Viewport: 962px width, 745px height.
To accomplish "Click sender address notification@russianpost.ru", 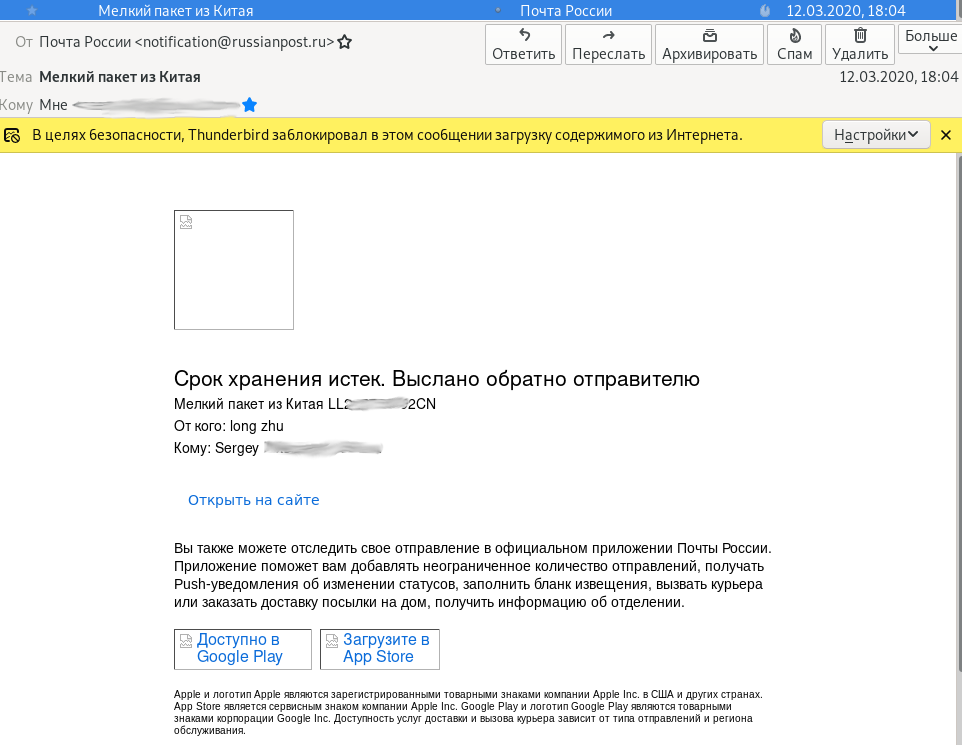I will pyautogui.click(x=234, y=42).
